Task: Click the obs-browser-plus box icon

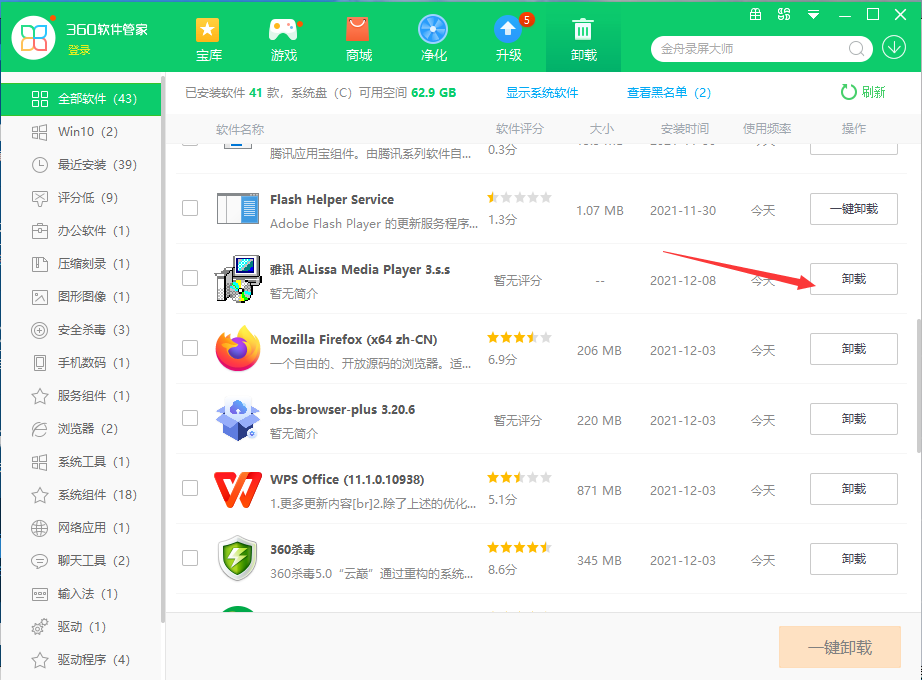Action: click(x=238, y=419)
